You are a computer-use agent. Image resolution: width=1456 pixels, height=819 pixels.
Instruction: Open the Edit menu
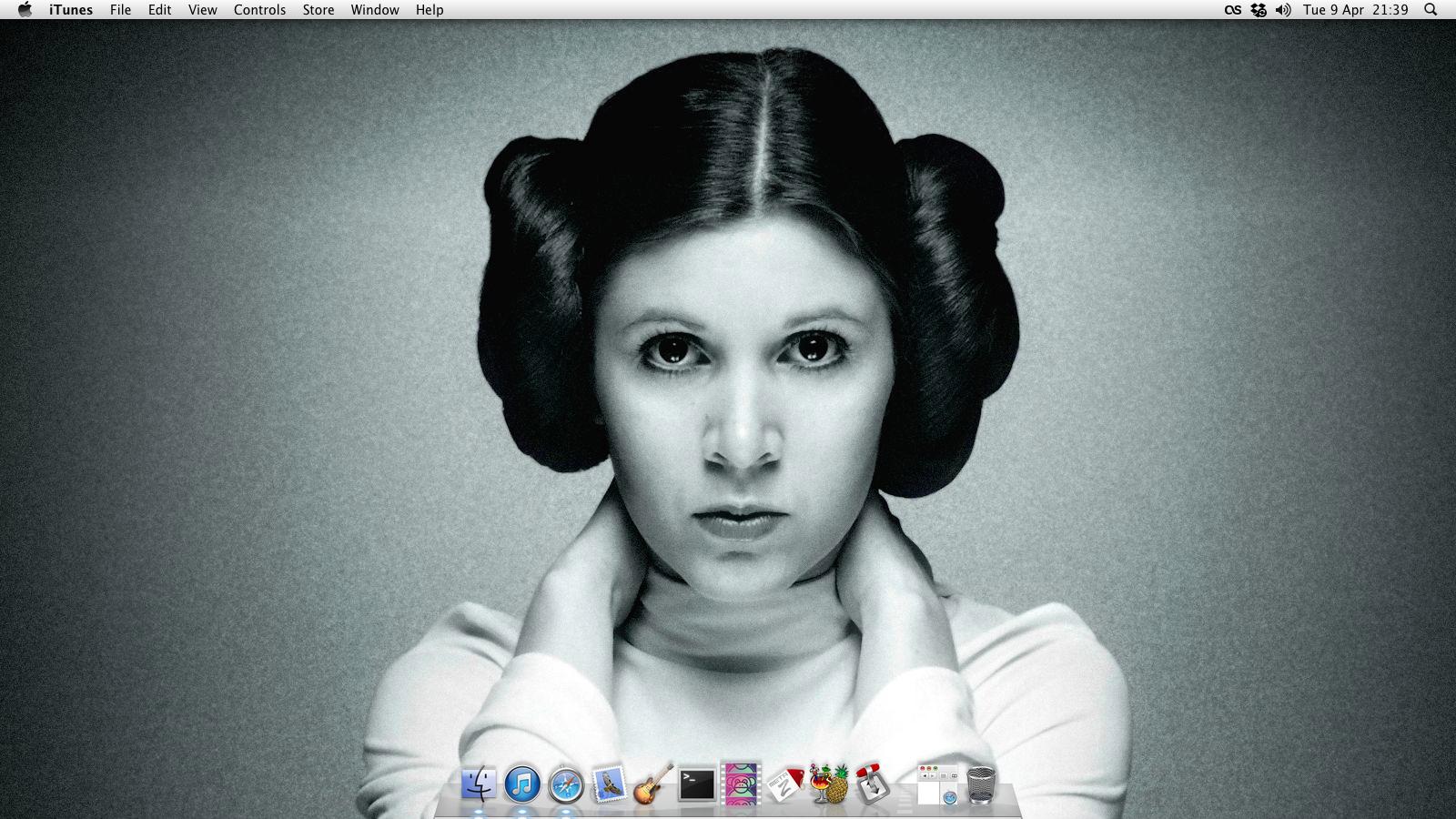pos(160,10)
